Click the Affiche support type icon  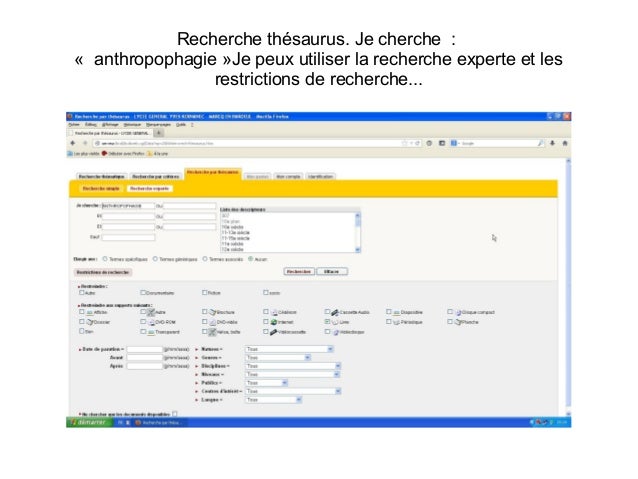90,313
